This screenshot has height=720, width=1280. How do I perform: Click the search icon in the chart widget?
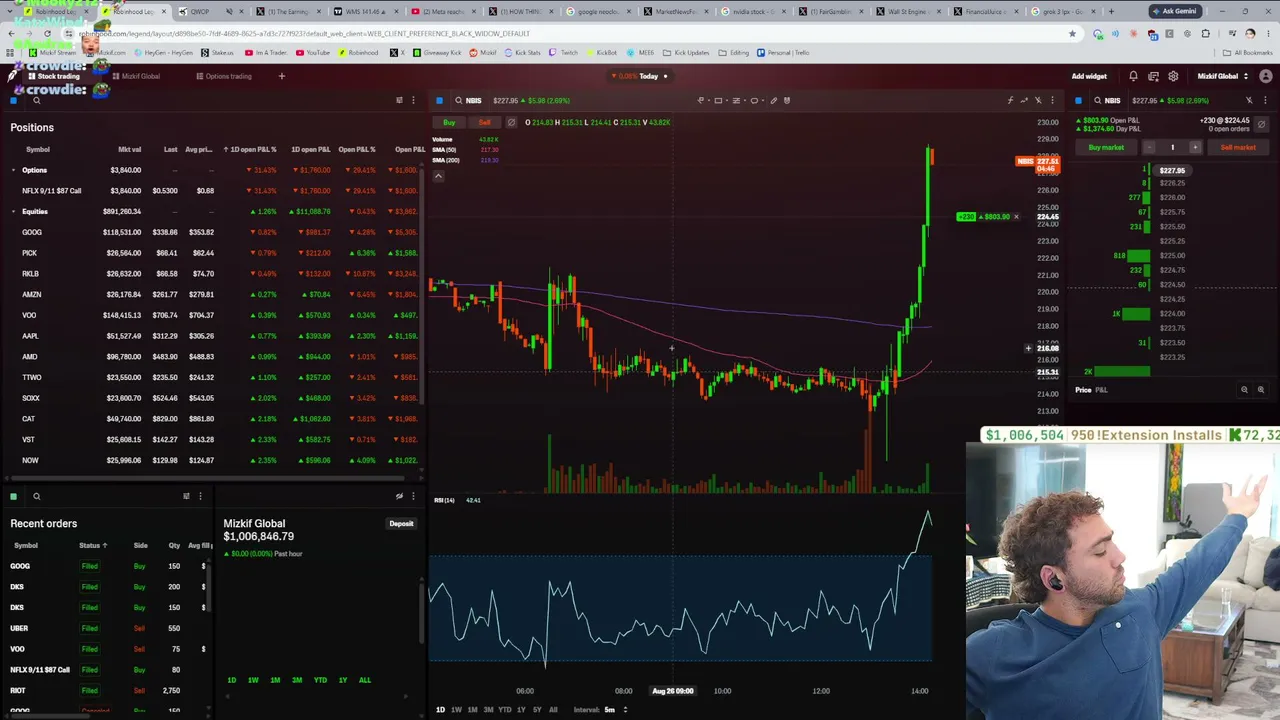459,100
